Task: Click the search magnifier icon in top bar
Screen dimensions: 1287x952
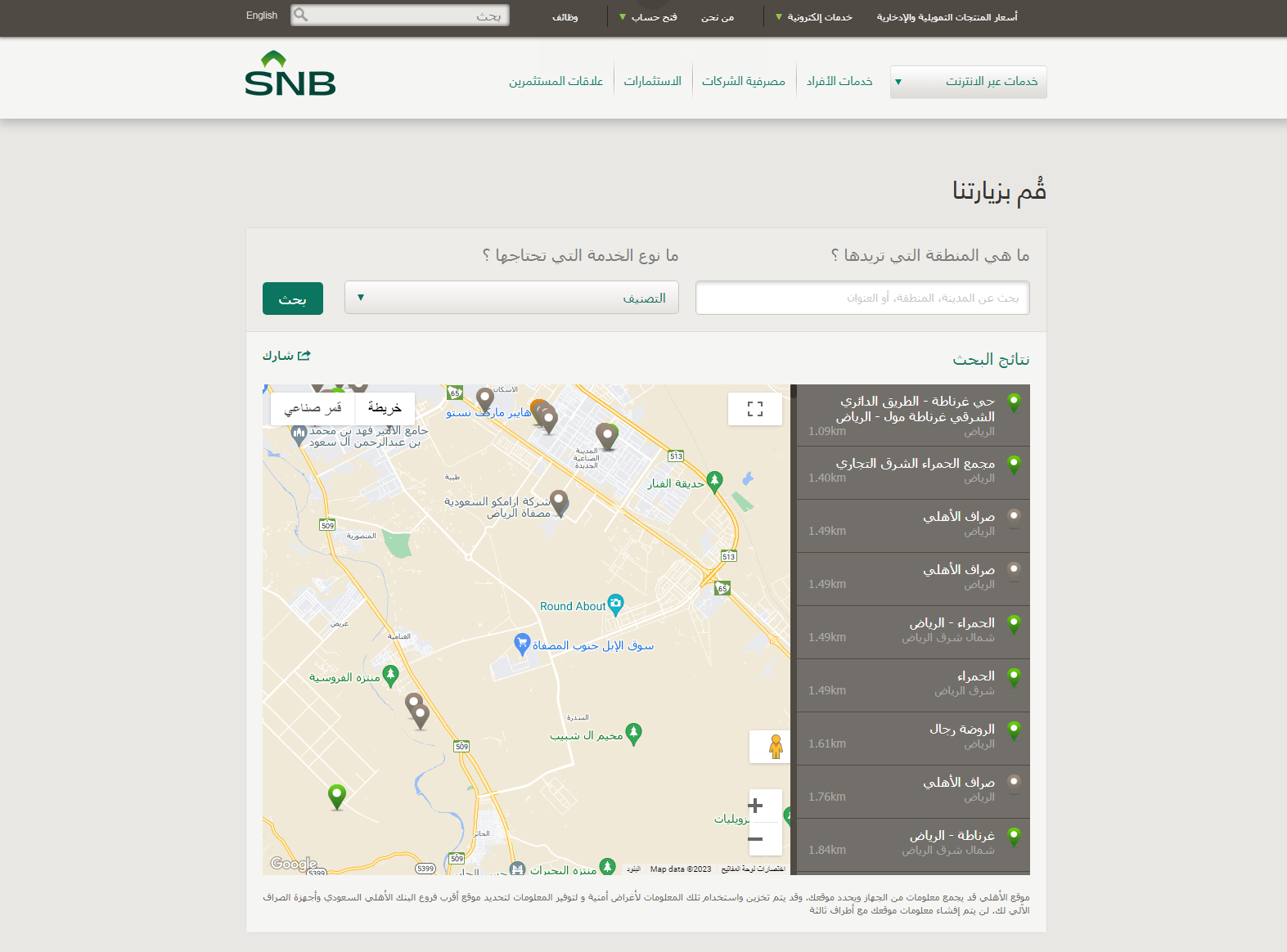Action: pos(301,15)
